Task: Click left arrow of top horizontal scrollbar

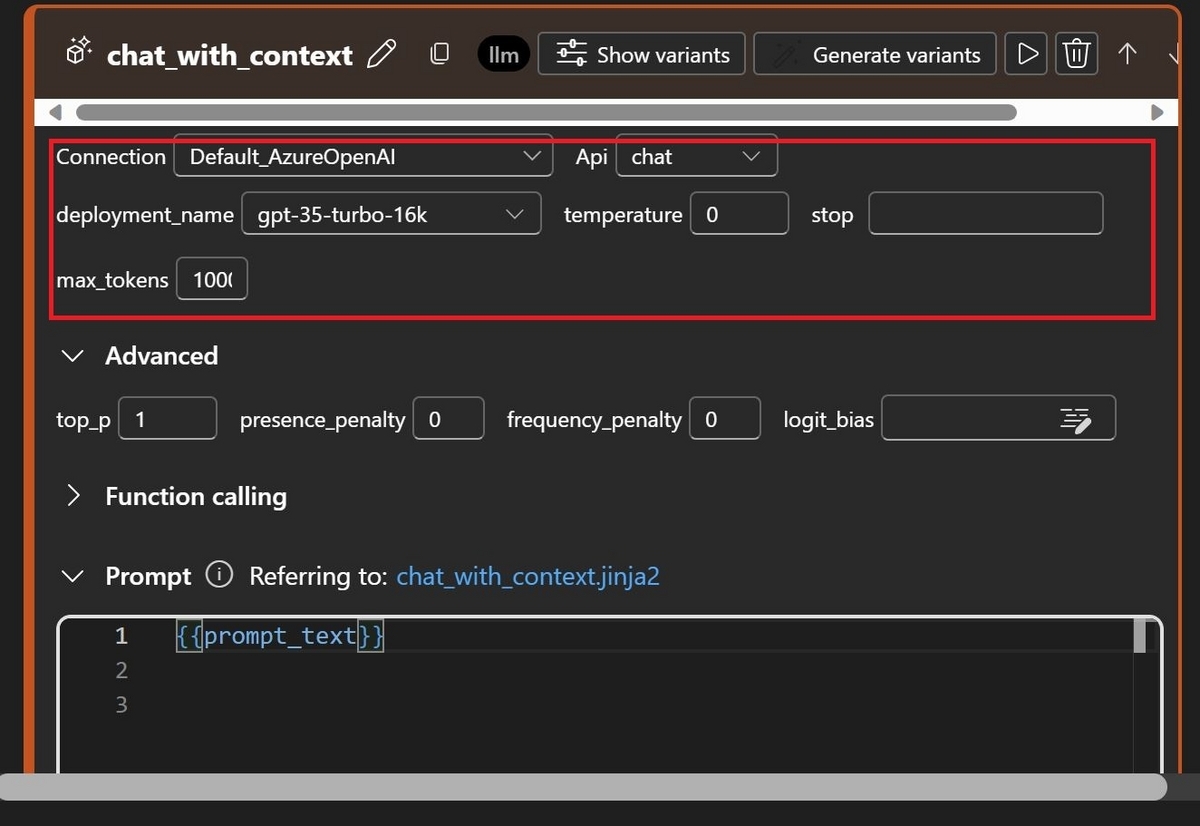Action: coord(55,112)
